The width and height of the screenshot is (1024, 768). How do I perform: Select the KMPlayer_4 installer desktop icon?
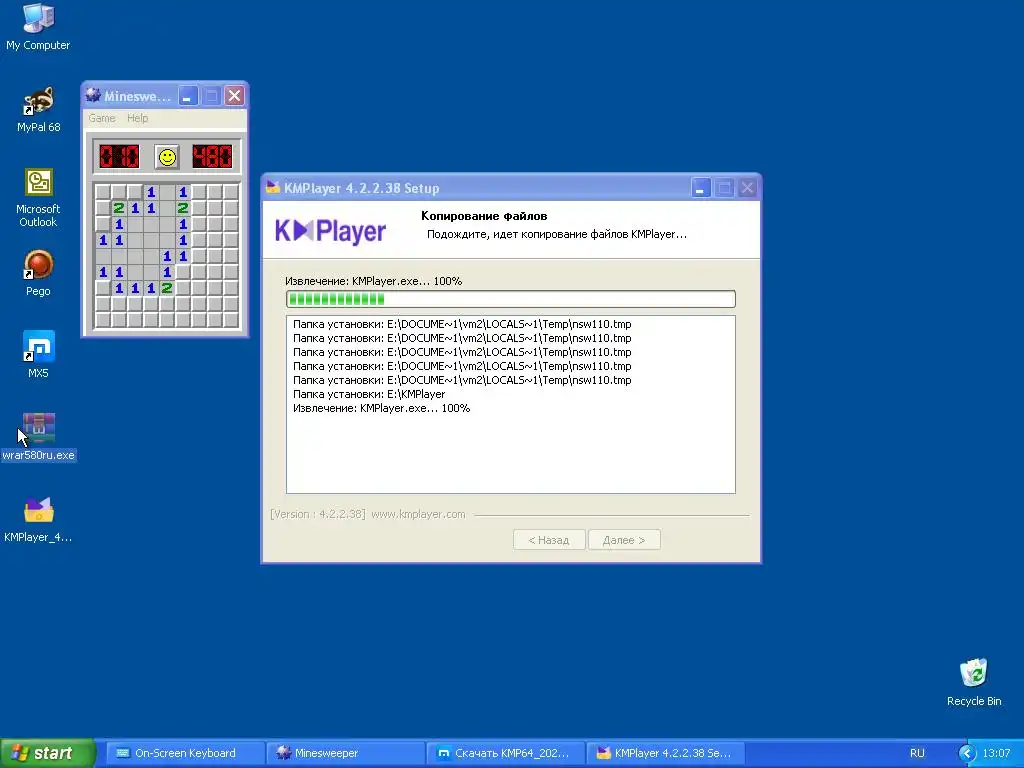click(x=38, y=519)
